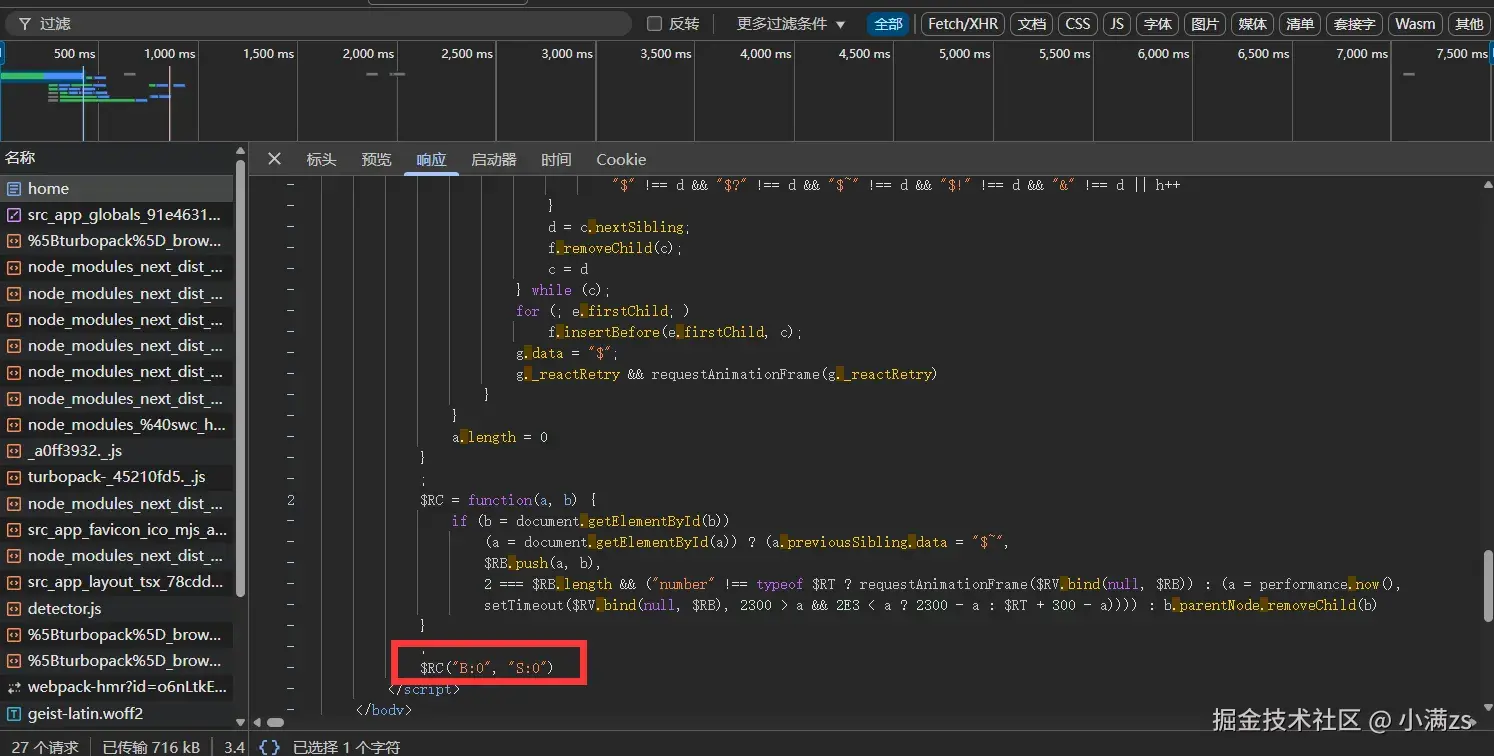
Task: Click the list scrollbar down arrow
Action: (240, 721)
